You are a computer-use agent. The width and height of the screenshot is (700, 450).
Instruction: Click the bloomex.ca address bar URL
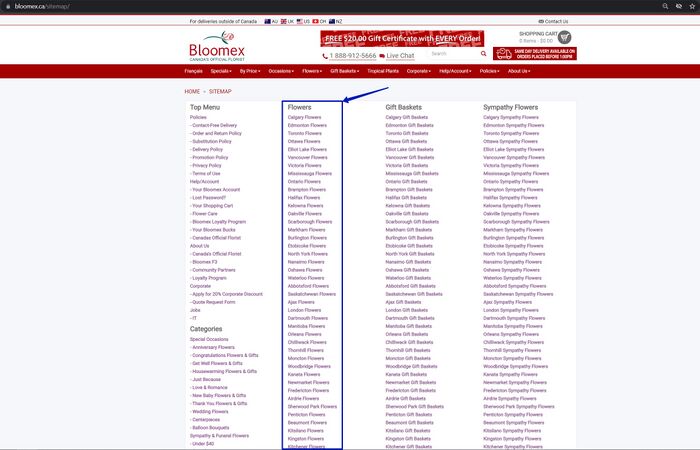(42, 6)
